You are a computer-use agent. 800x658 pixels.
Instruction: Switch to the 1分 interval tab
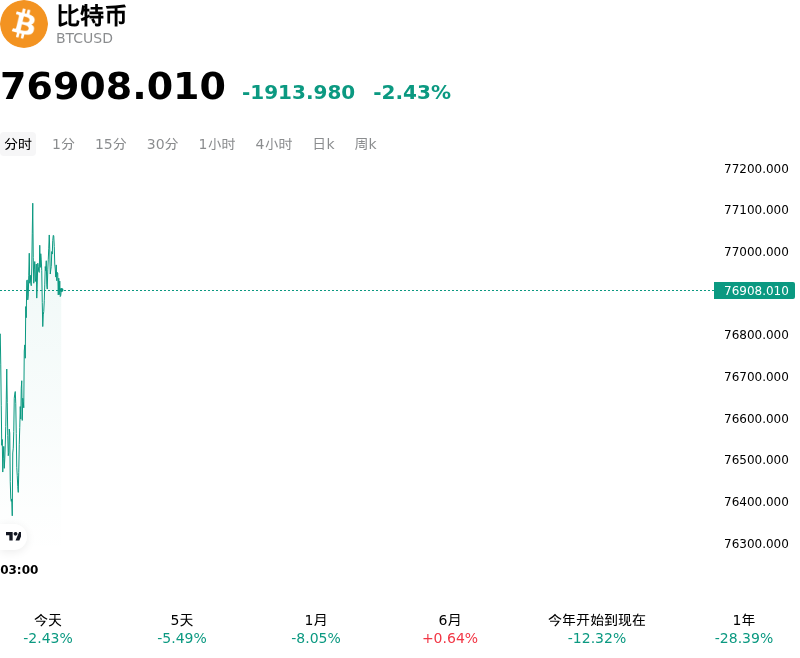pyautogui.click(x=63, y=144)
